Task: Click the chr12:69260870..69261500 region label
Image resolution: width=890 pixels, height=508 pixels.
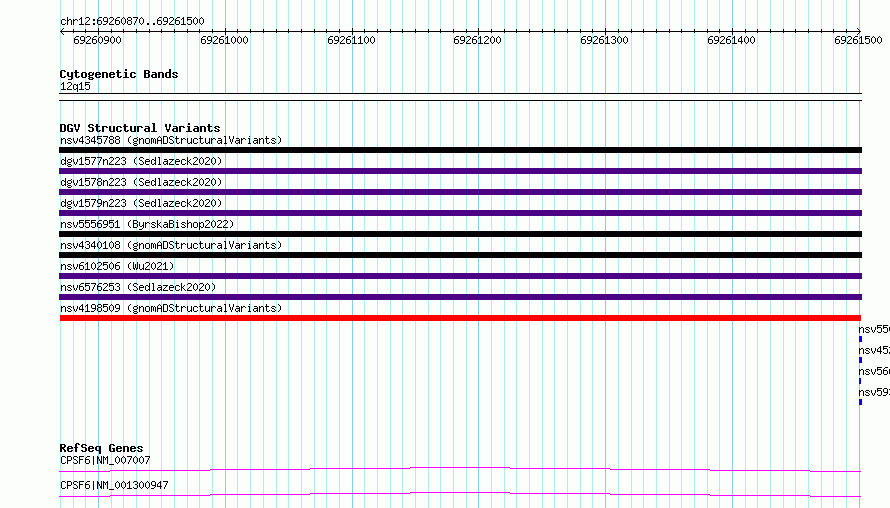Action: point(132,21)
